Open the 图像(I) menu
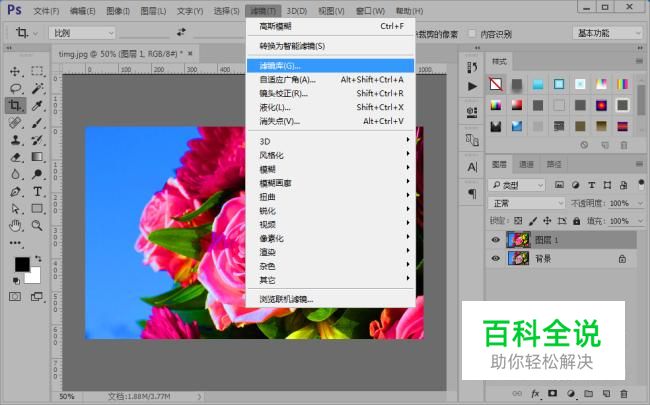 [118, 11]
